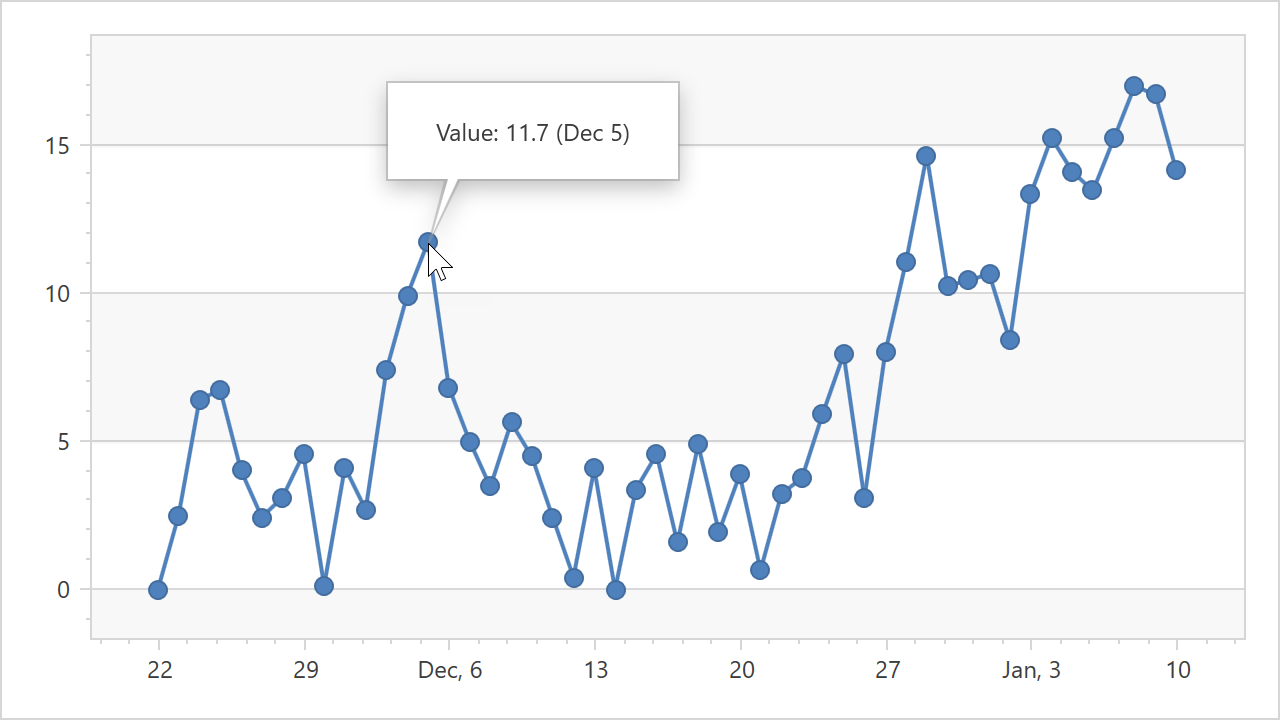Image resolution: width=1280 pixels, height=720 pixels.
Task: Click the "5" value label on y-axis
Action: (63, 442)
